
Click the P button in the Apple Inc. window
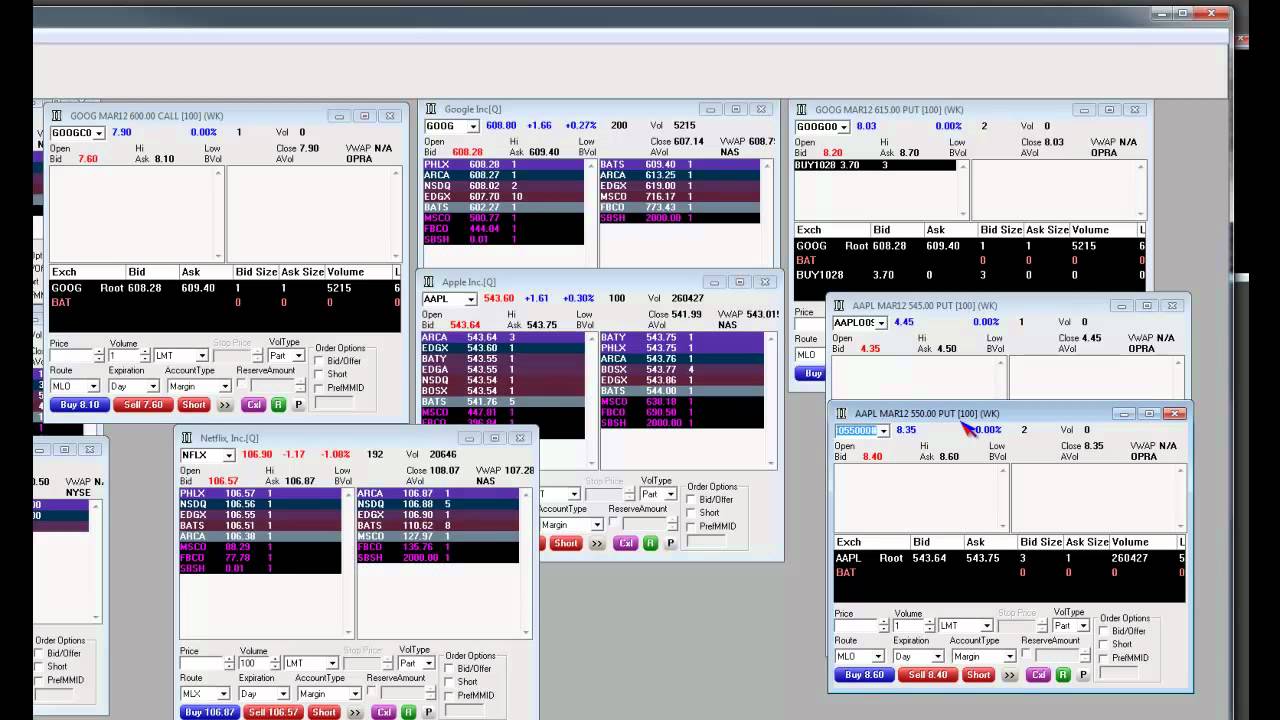(671, 543)
